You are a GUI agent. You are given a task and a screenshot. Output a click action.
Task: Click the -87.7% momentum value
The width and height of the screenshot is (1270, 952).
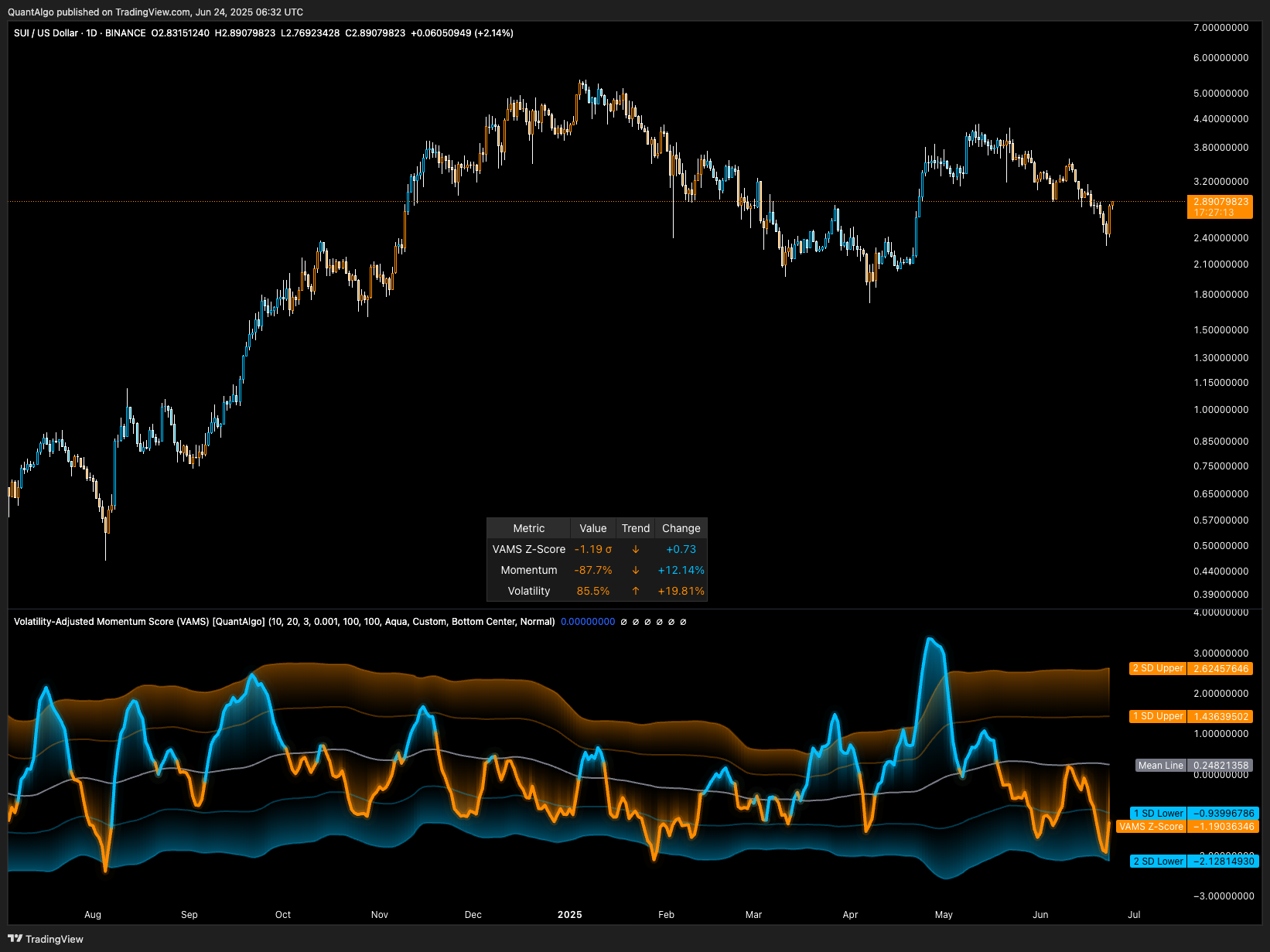click(593, 570)
